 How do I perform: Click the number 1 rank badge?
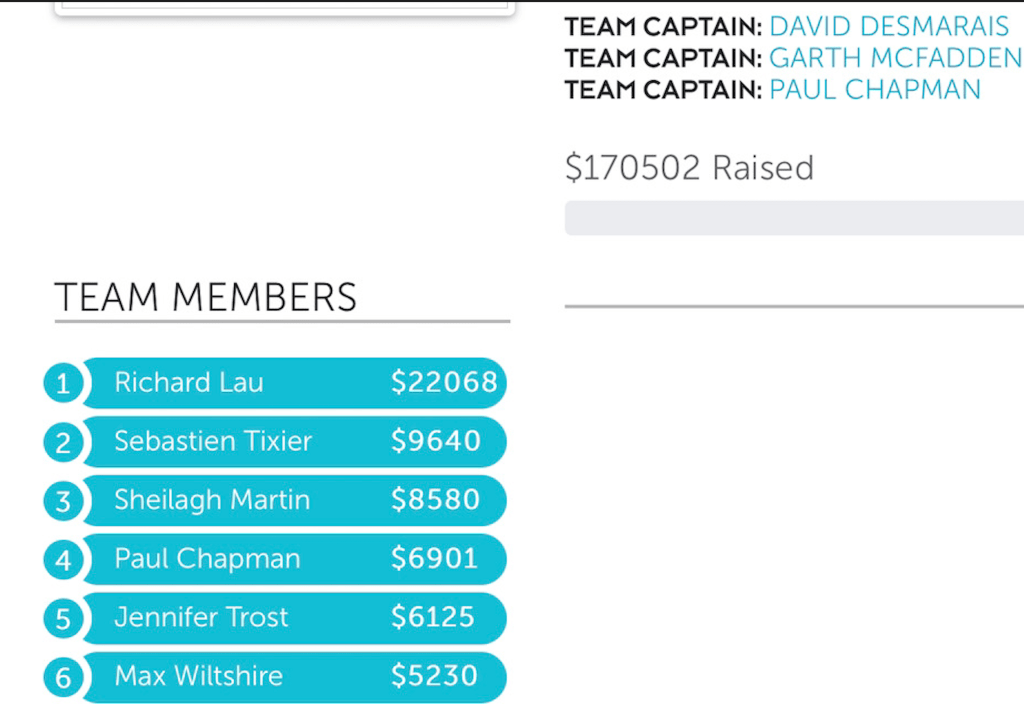pos(63,383)
